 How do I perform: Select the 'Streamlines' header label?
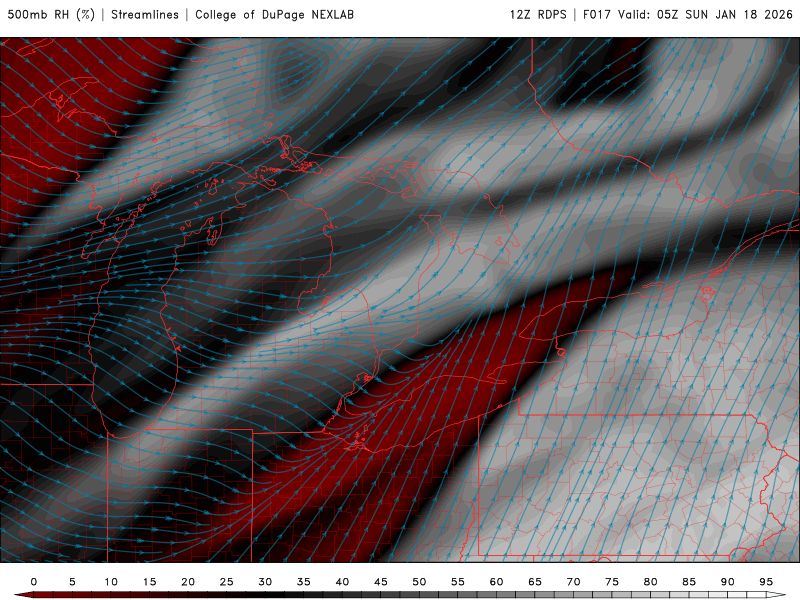145,14
